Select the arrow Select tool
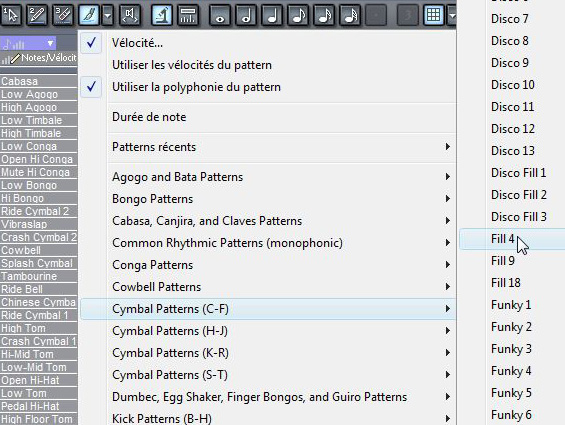The height and width of the screenshot is (425, 565). [x=12, y=15]
